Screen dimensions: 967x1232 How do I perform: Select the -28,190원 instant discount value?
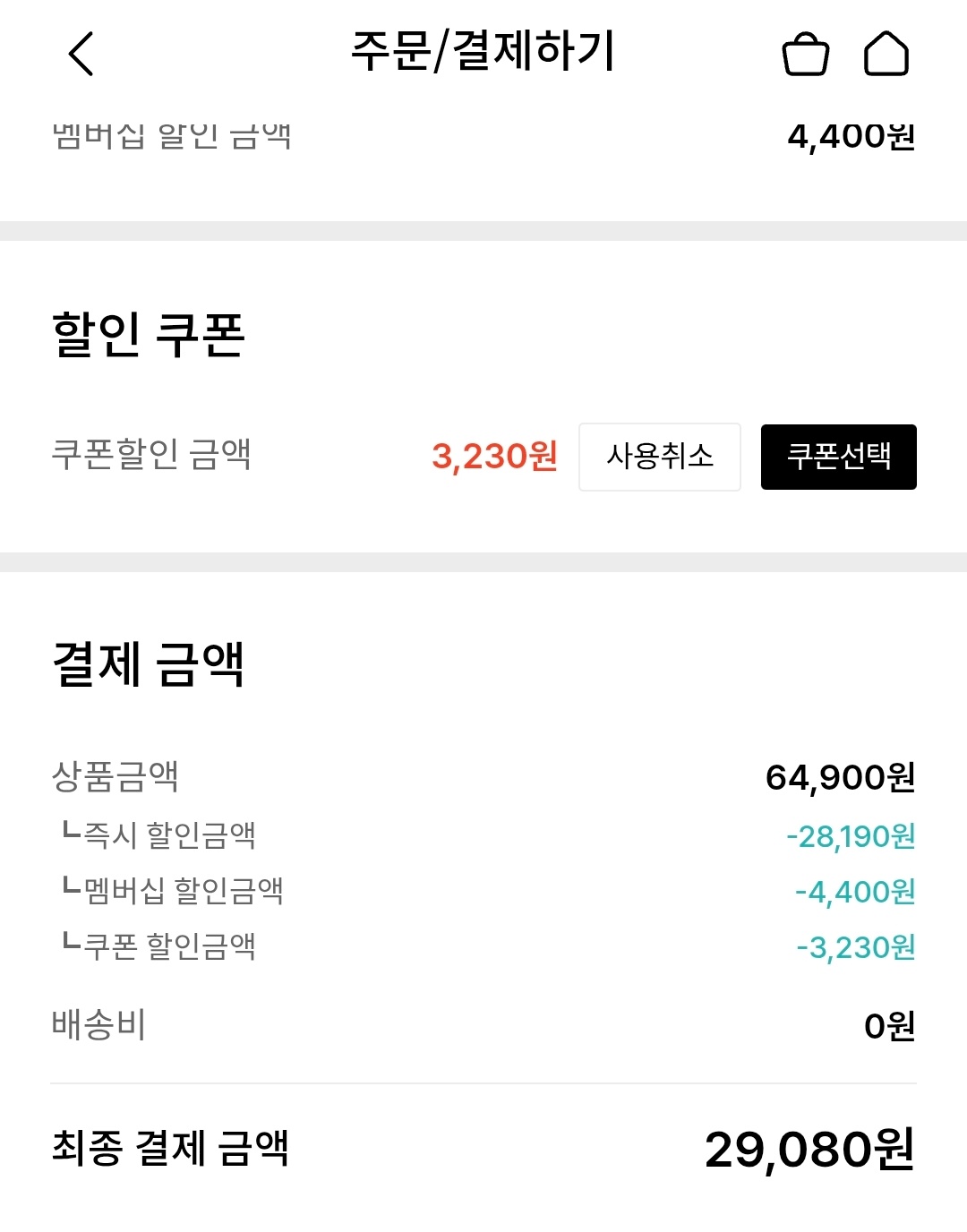(851, 836)
